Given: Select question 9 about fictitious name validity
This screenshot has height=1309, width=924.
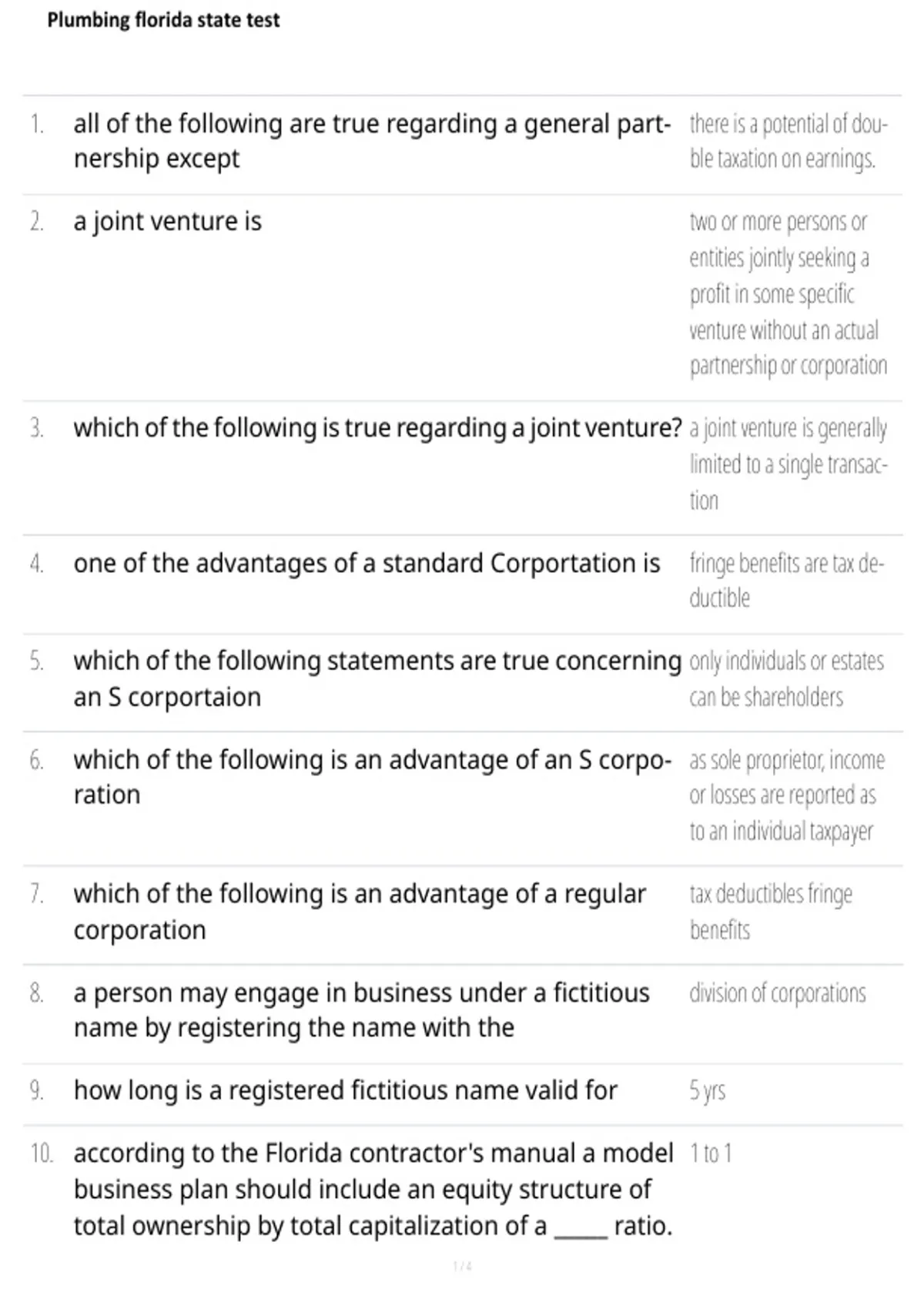Looking at the screenshot, I should [x=346, y=1090].
